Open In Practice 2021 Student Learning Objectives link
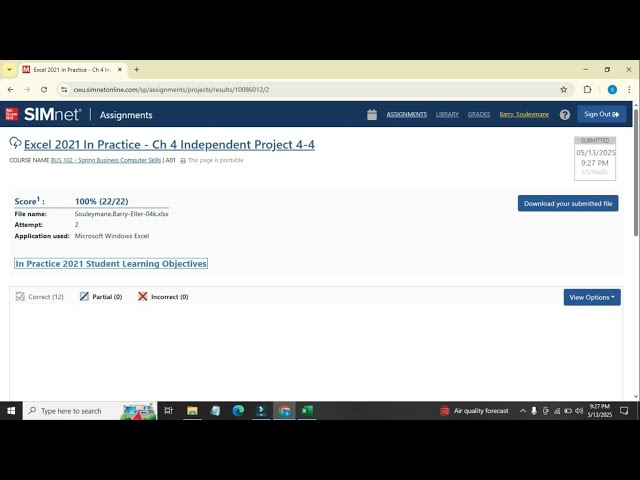The width and height of the screenshot is (640, 480). [111, 264]
